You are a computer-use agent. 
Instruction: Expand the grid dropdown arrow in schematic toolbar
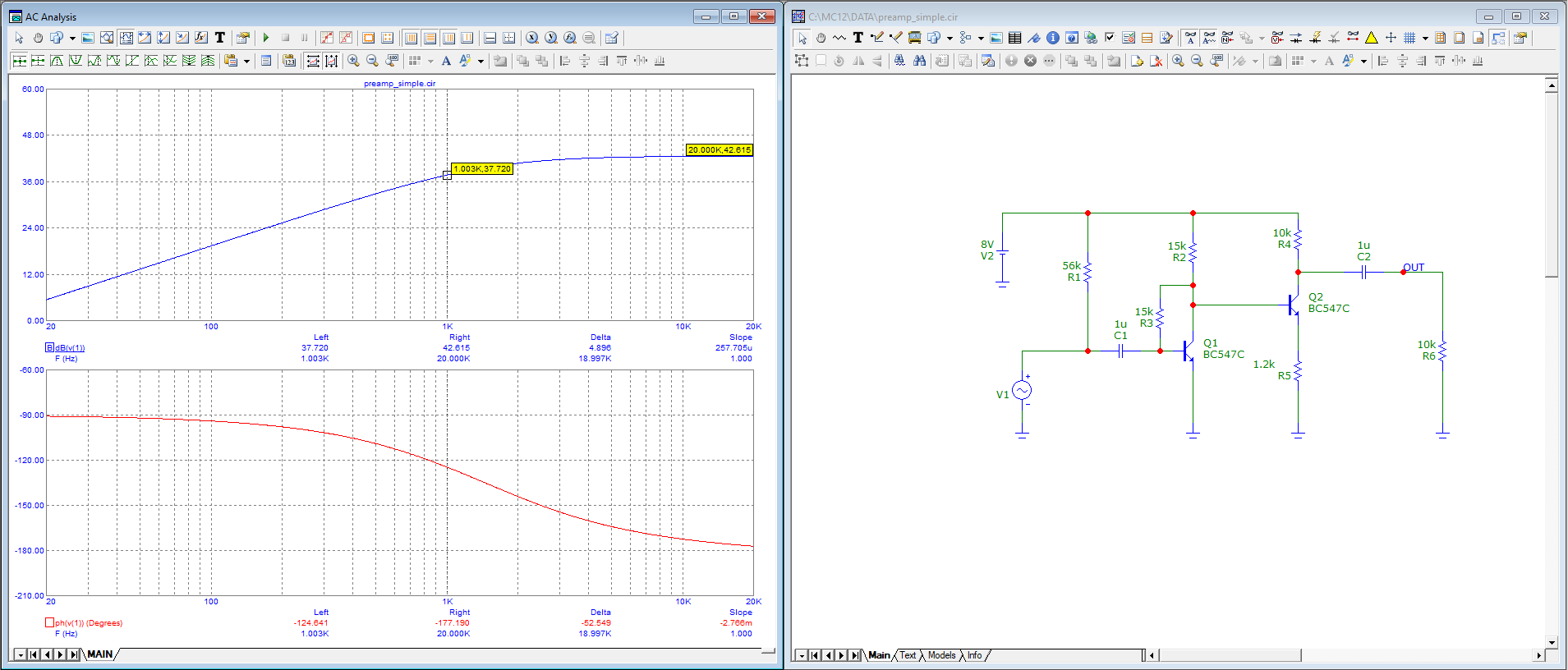click(1425, 38)
